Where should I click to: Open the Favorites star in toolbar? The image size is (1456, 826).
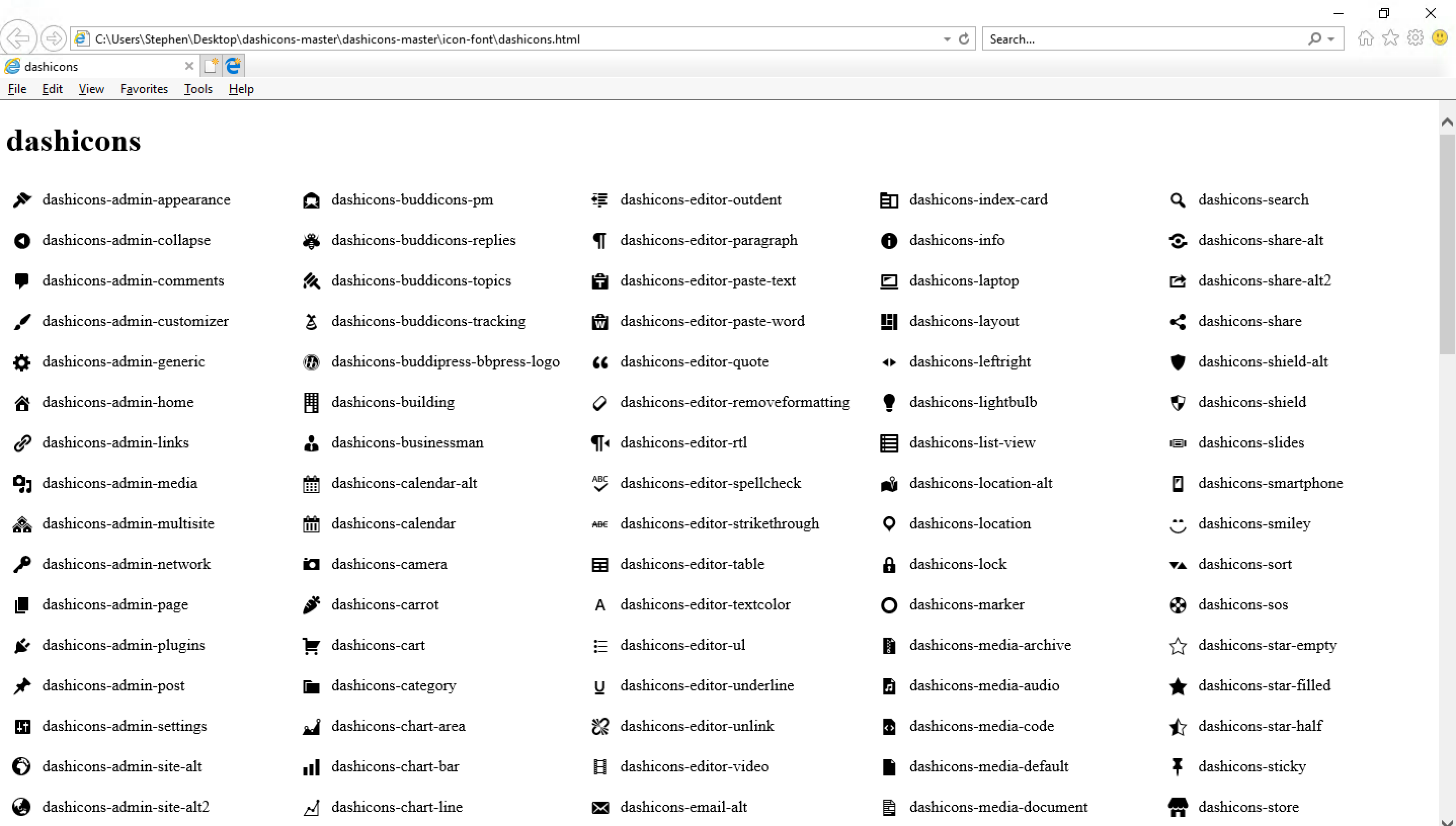1390,38
